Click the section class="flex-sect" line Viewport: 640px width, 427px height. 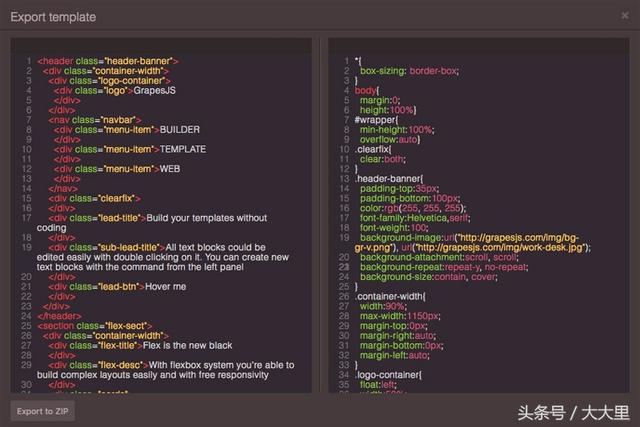click(x=95, y=326)
